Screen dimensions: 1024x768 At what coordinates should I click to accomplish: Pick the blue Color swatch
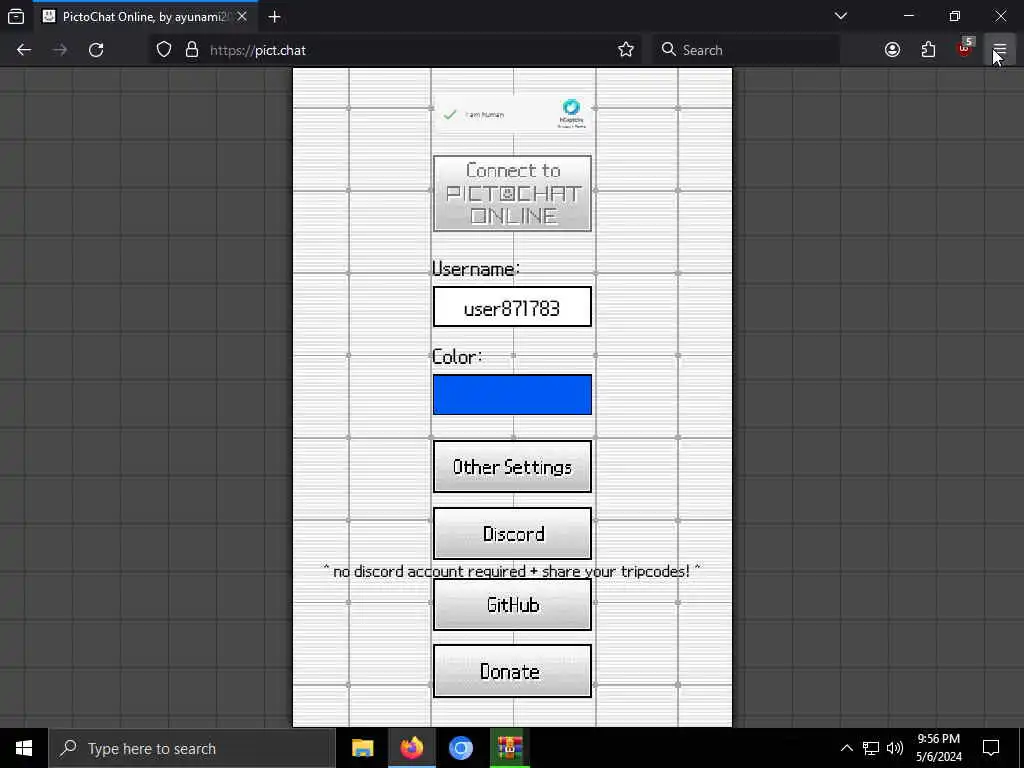pos(512,394)
